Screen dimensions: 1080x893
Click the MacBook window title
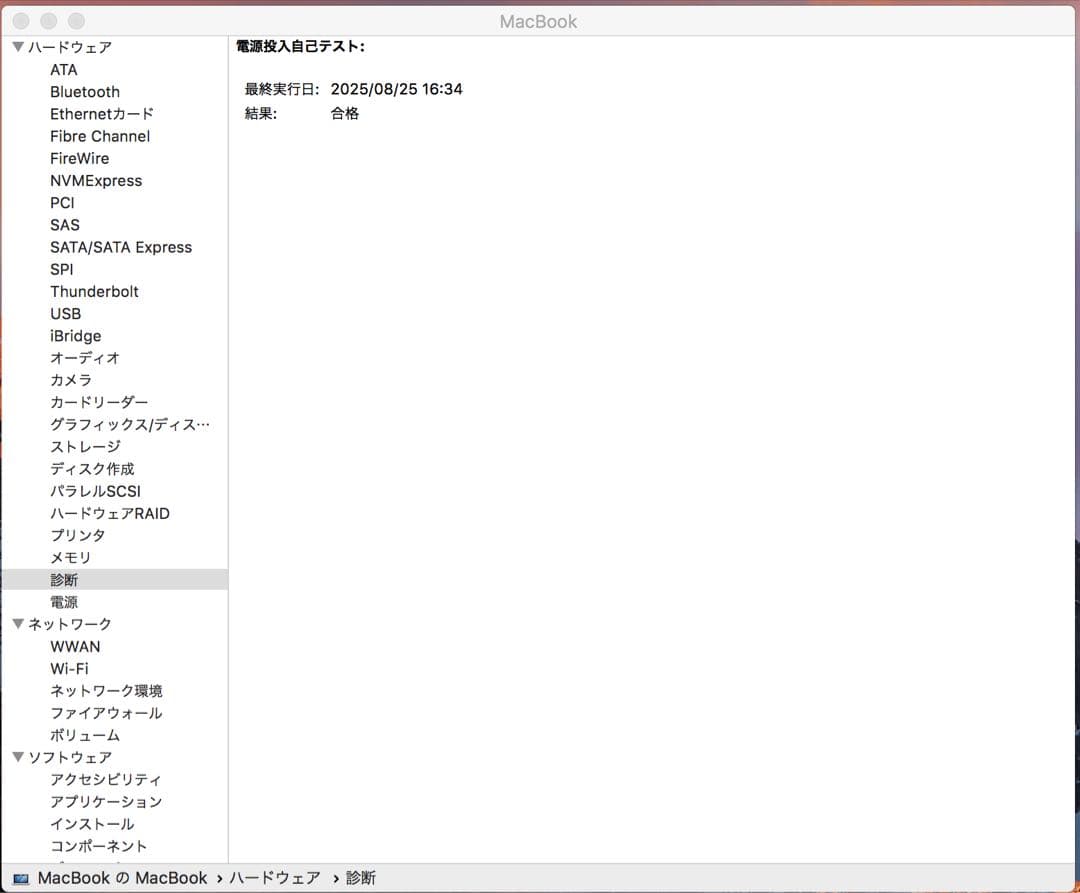(x=539, y=21)
